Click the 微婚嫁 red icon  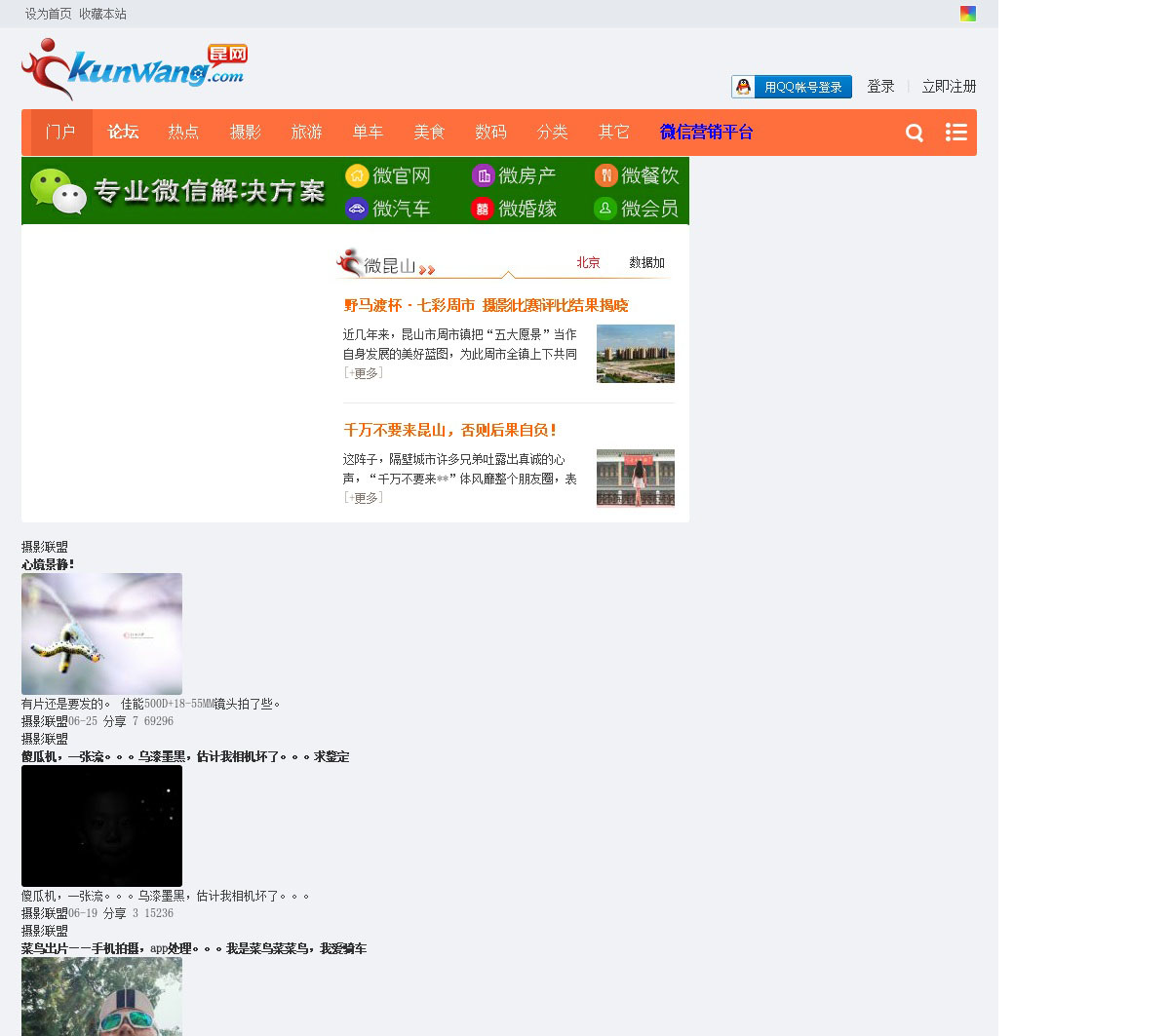click(x=483, y=209)
